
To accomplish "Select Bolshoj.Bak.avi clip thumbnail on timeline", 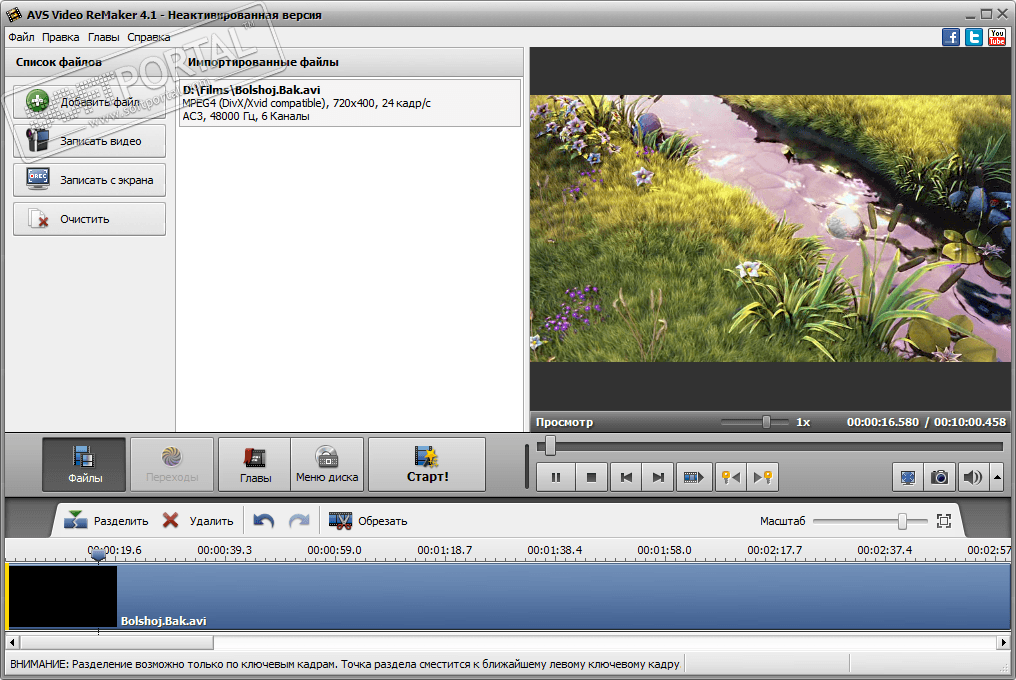I will click(x=63, y=597).
